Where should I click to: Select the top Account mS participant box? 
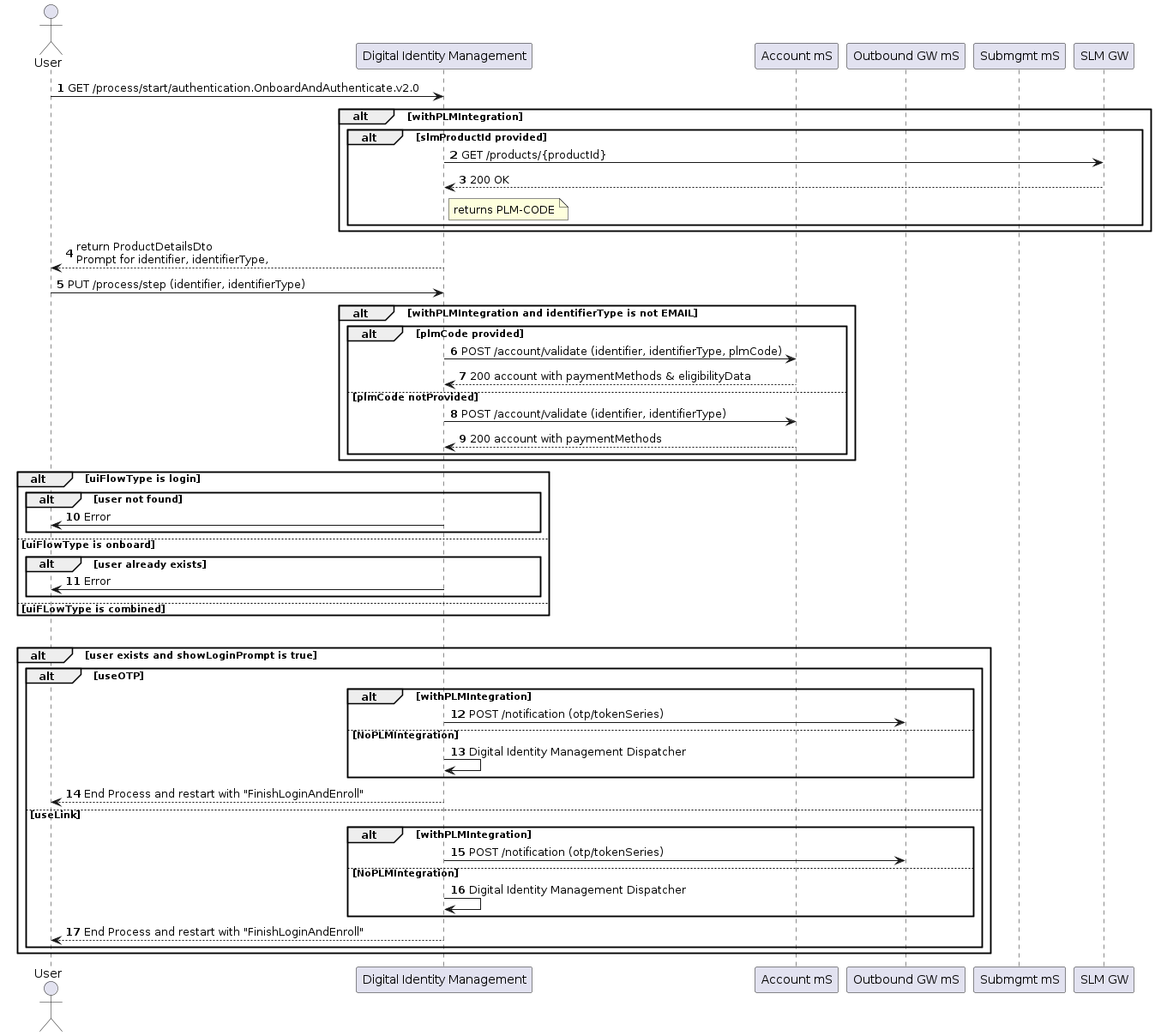point(797,56)
